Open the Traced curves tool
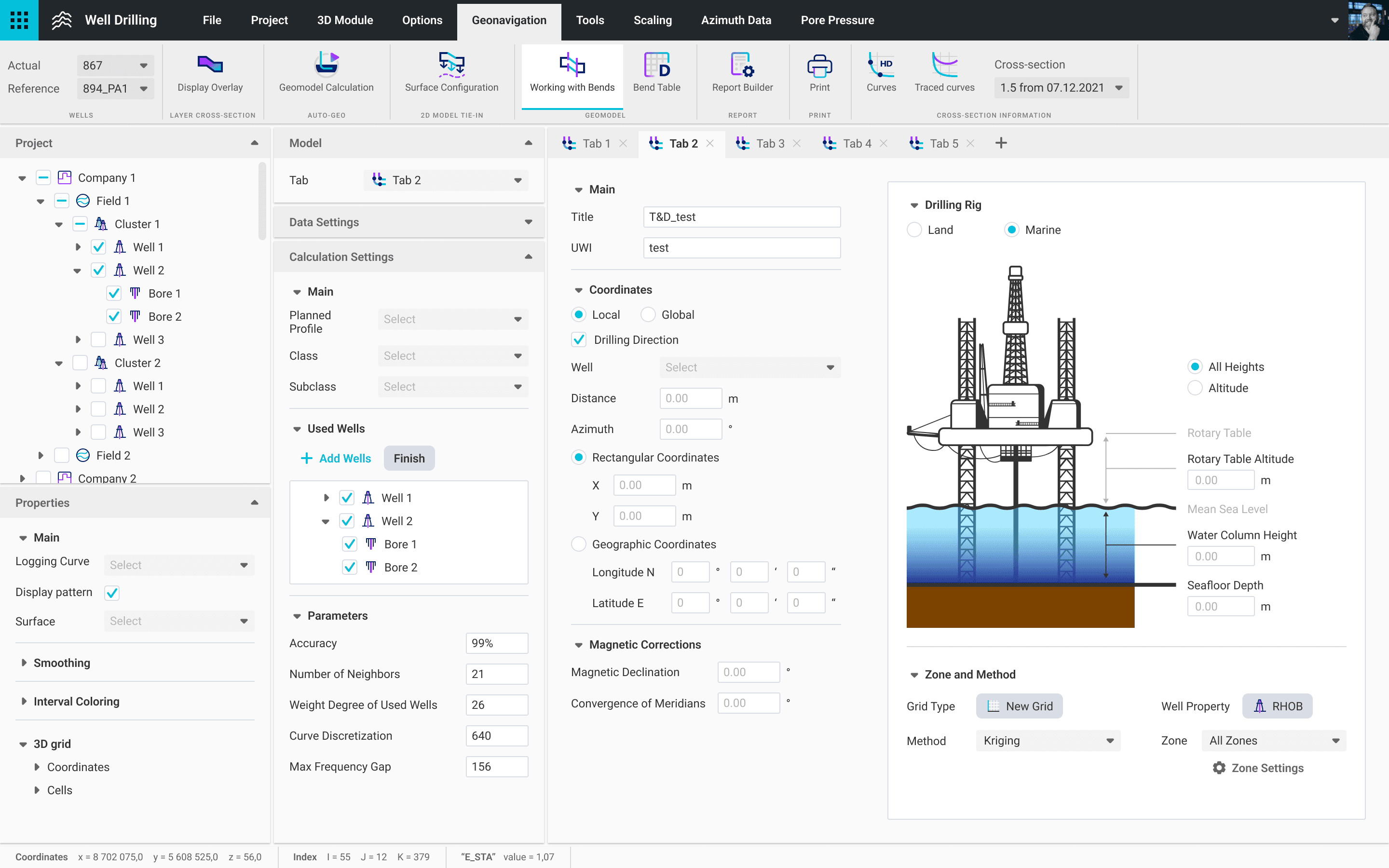The image size is (1389, 868). (x=944, y=73)
